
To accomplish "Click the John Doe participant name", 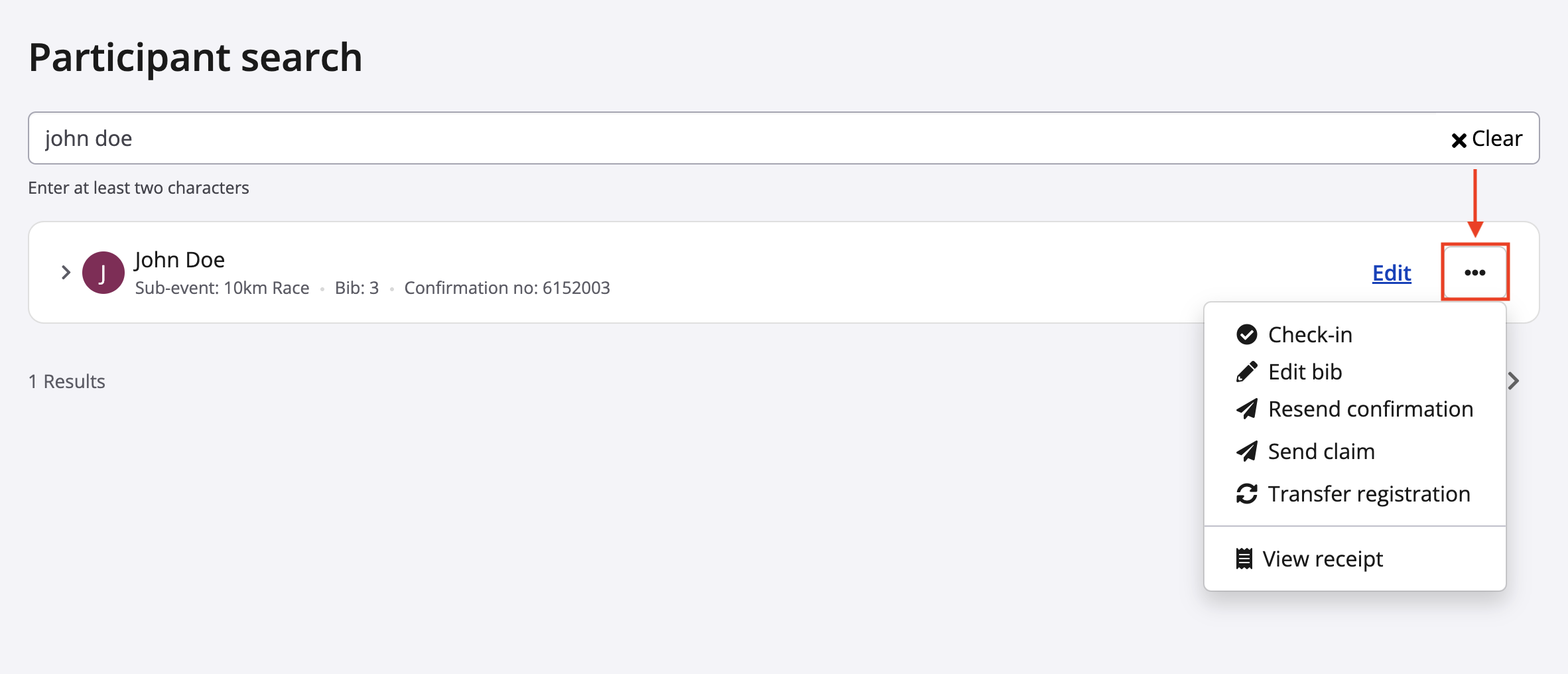I will 180,259.
